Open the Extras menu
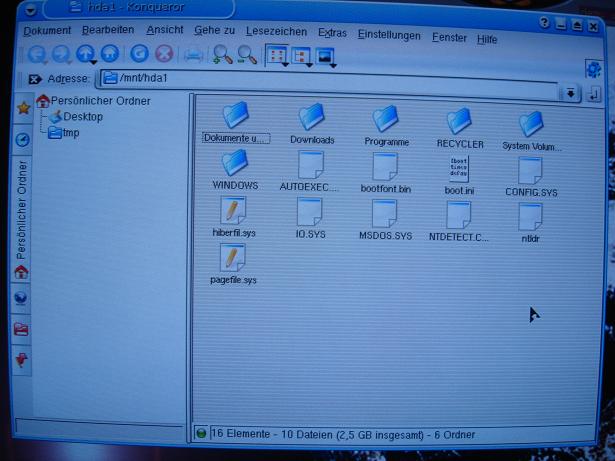This screenshot has width=615, height=461. [x=332, y=33]
